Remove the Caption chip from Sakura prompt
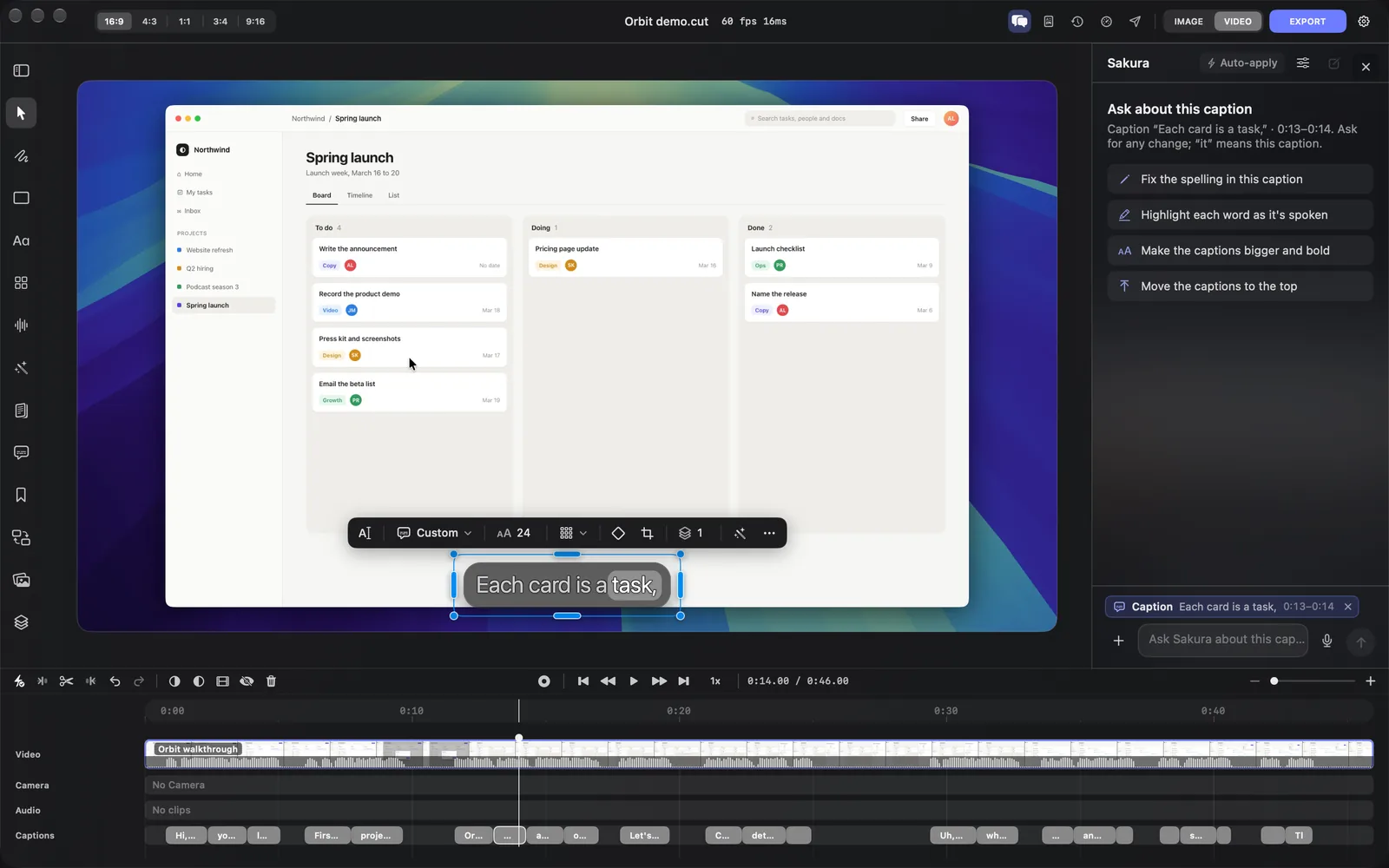 (1348, 607)
